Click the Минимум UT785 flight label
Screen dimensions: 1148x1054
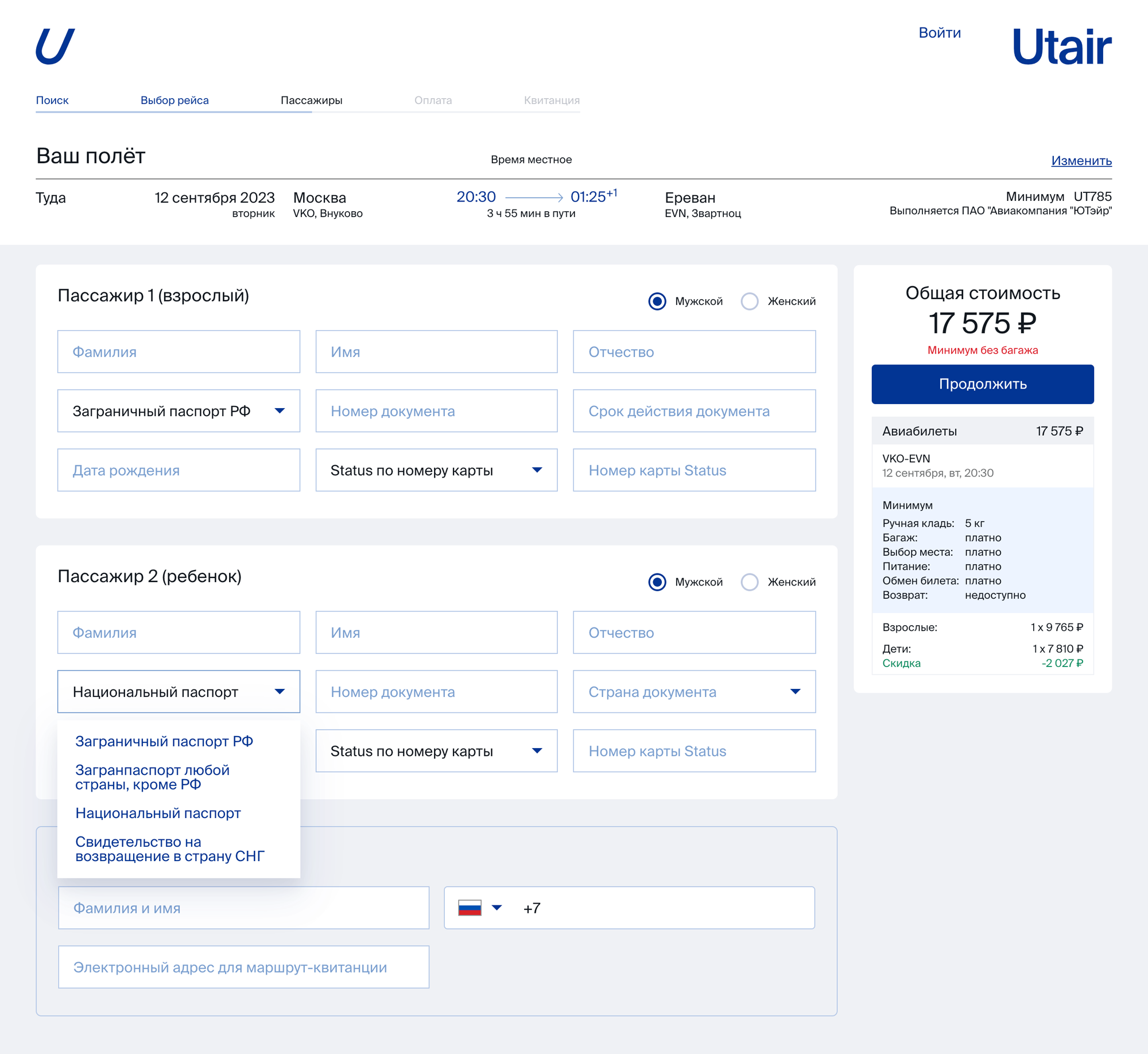point(1058,196)
